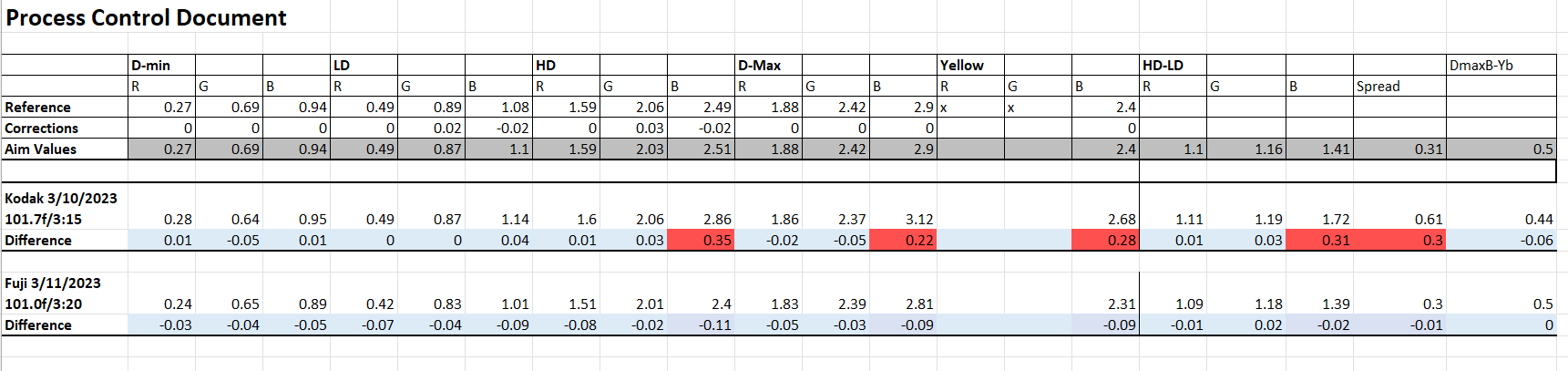
Task: Click the Corrections row label
Action: pos(42,129)
